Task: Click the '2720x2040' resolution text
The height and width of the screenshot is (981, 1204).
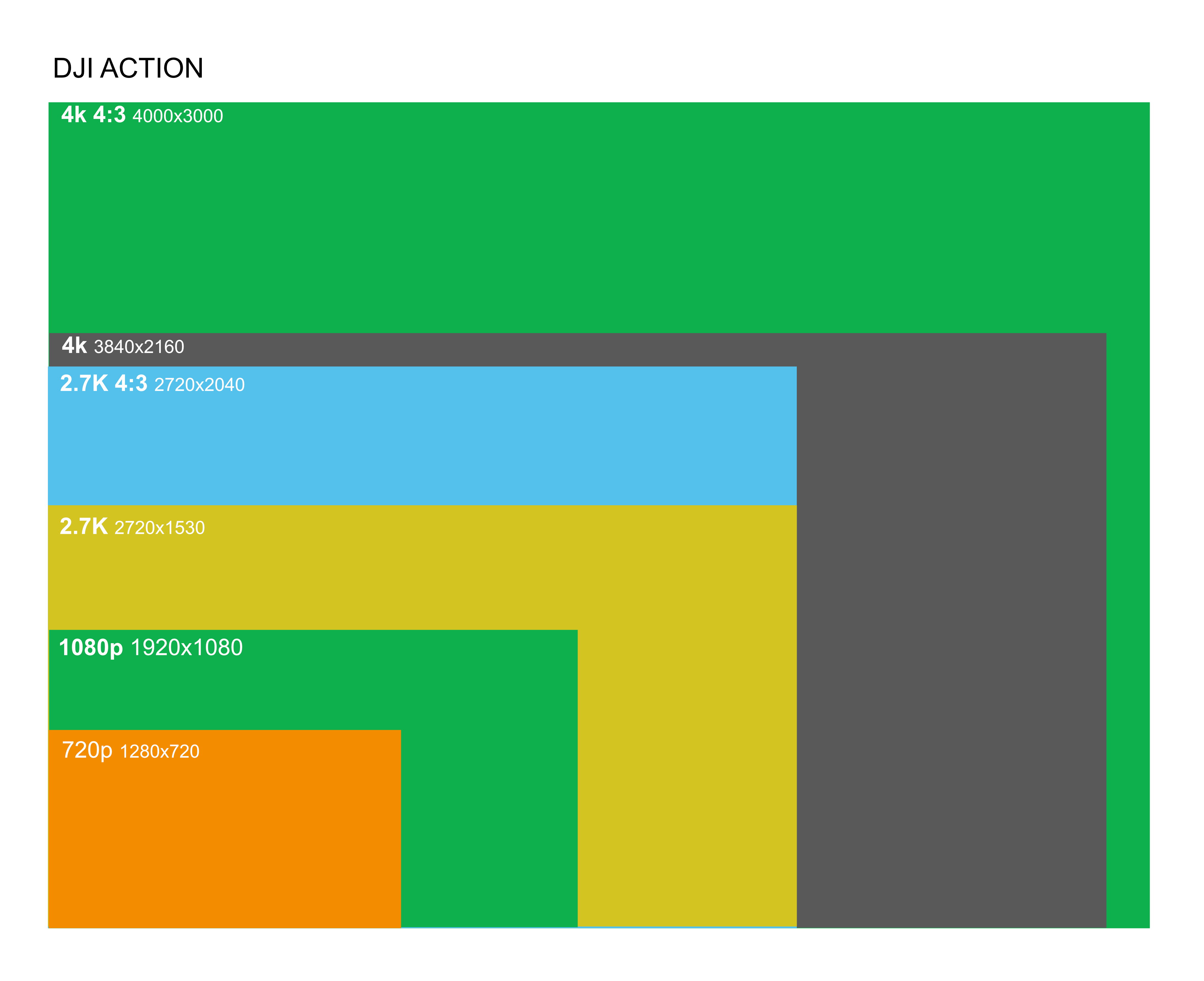Action: [199, 385]
